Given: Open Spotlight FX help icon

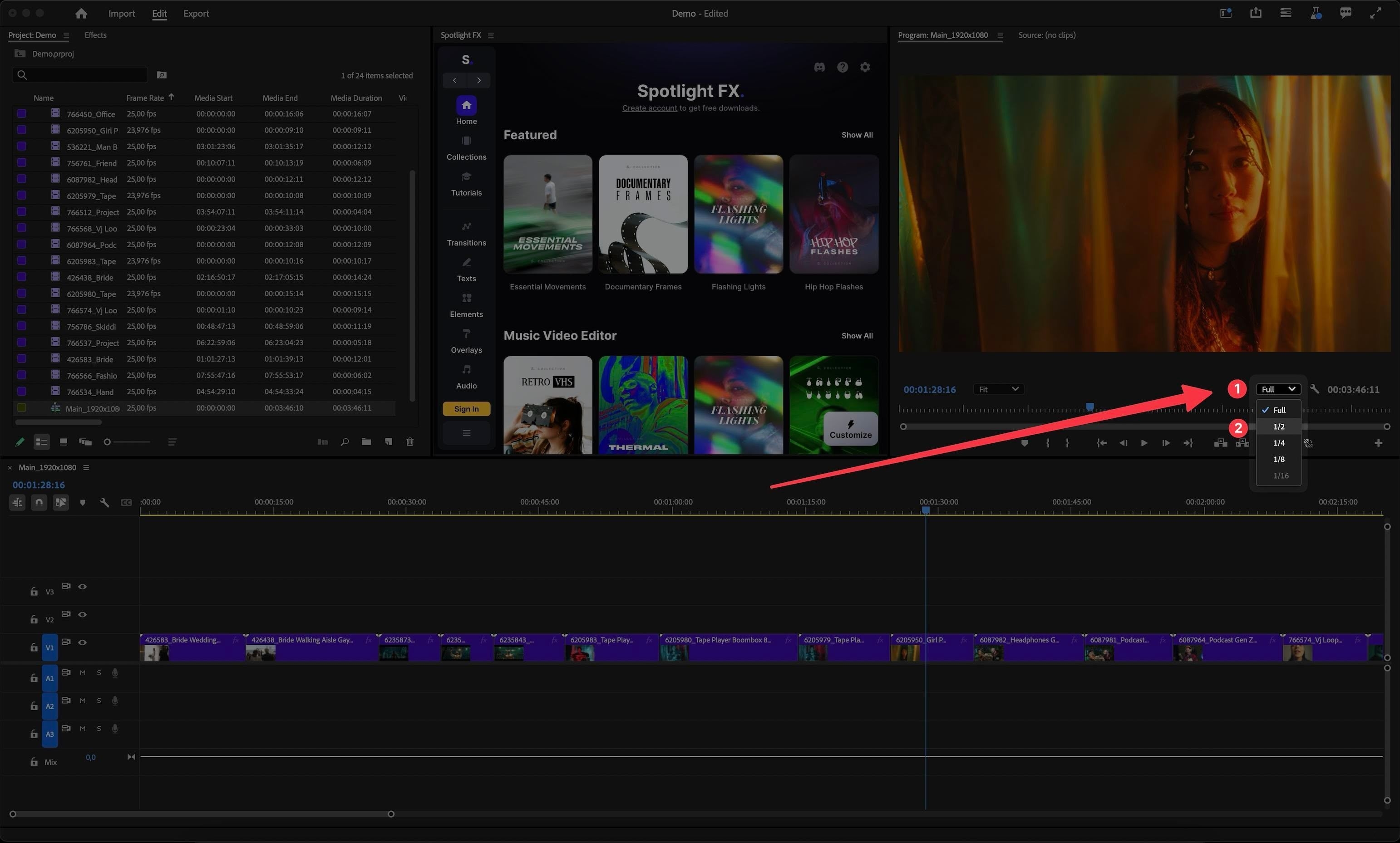Looking at the screenshot, I should [x=842, y=67].
